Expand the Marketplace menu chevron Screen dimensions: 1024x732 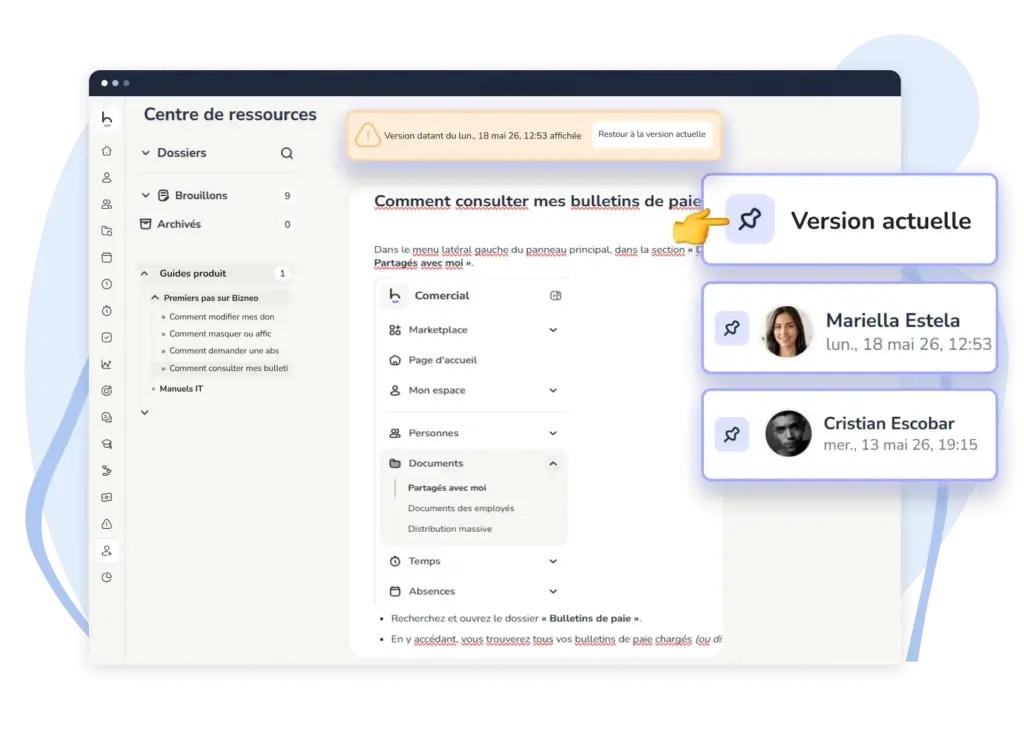[553, 330]
